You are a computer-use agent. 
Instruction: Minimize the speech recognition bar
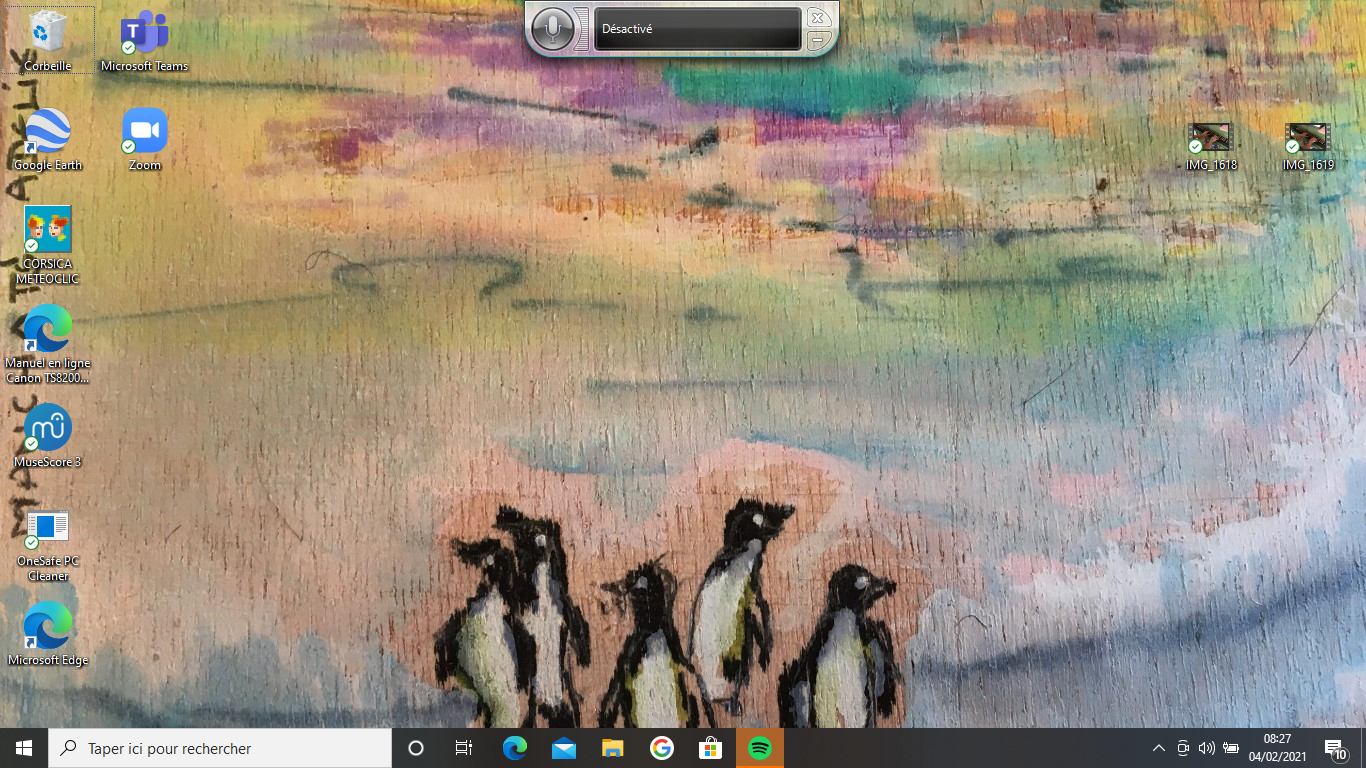click(x=818, y=40)
